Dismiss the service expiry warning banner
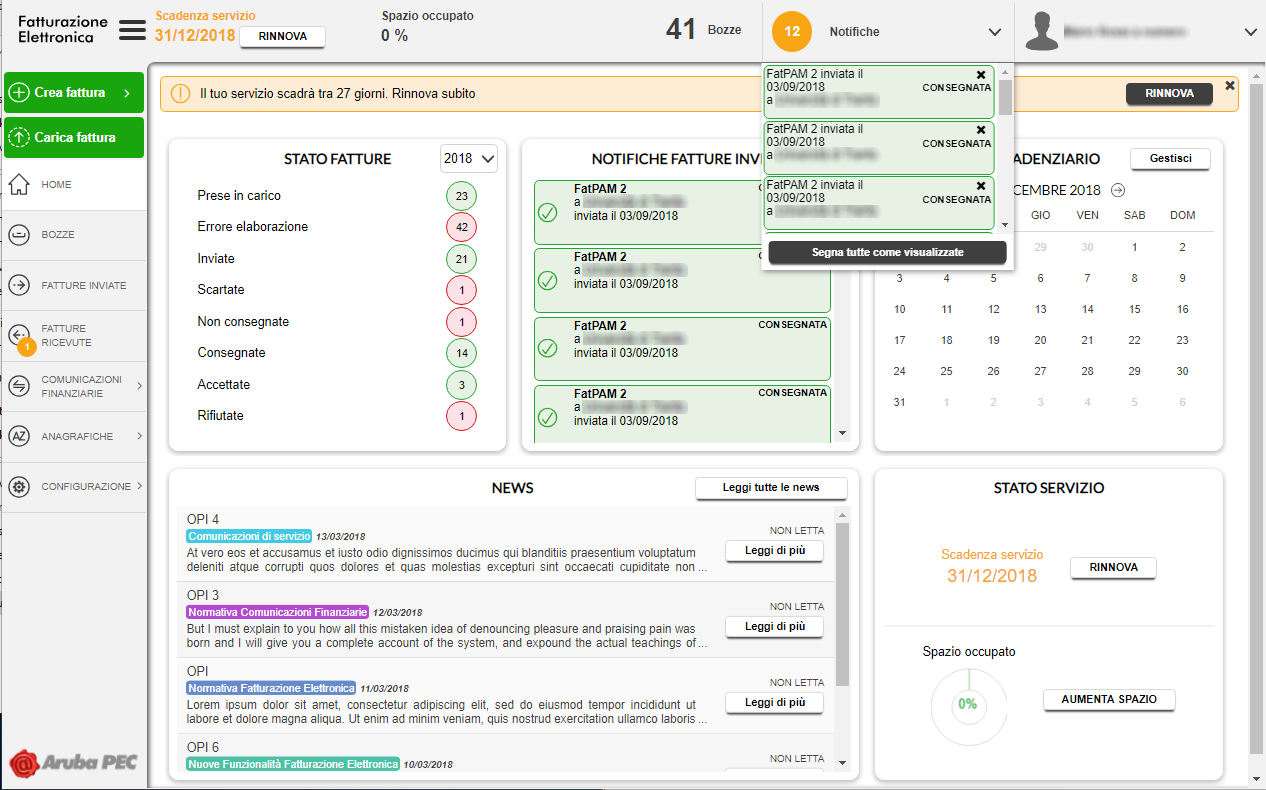 click(x=1229, y=86)
